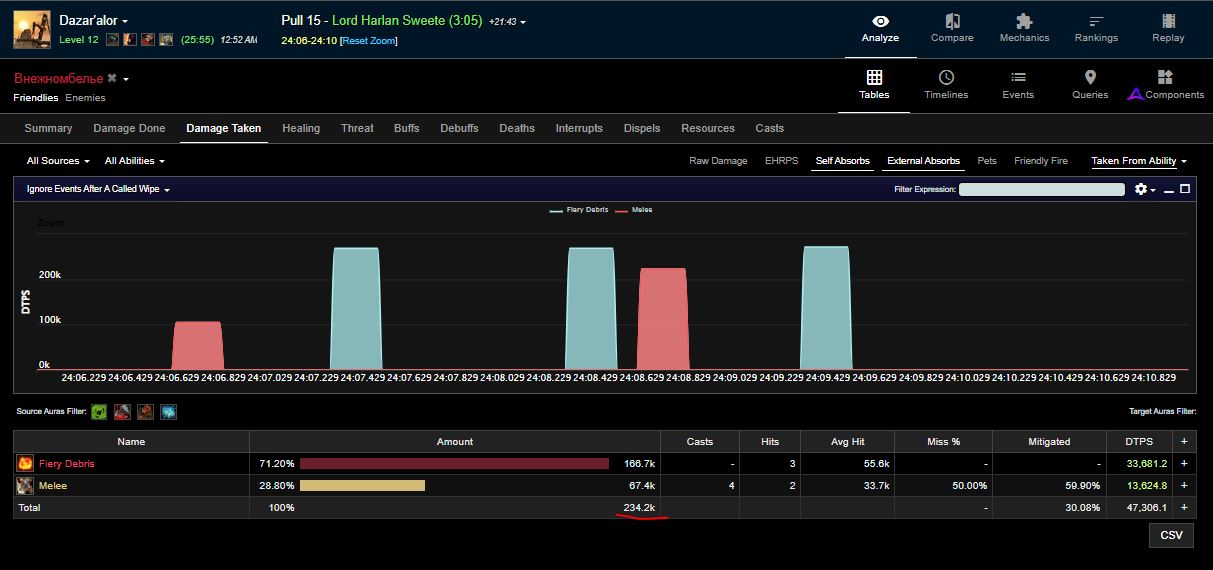The height and width of the screenshot is (570, 1213).
Task: Open the Taken From Ability dropdown
Action: 1138,161
